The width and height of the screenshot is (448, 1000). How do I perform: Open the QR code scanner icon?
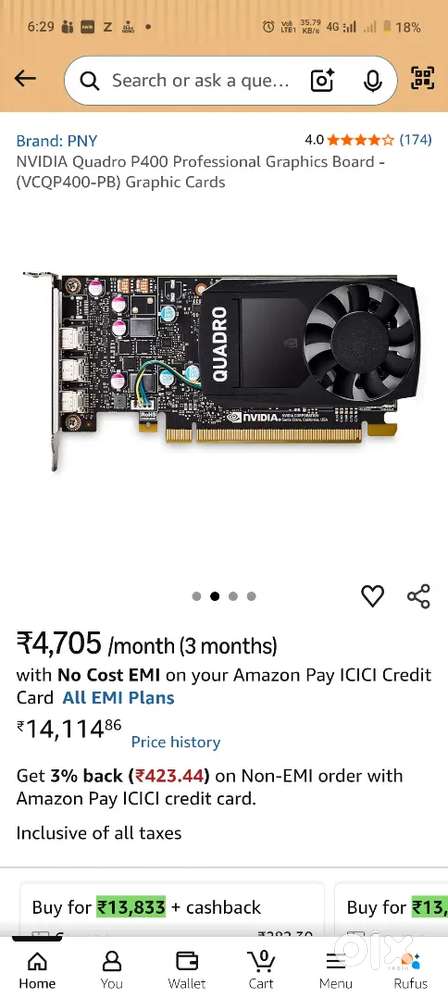pos(422,78)
